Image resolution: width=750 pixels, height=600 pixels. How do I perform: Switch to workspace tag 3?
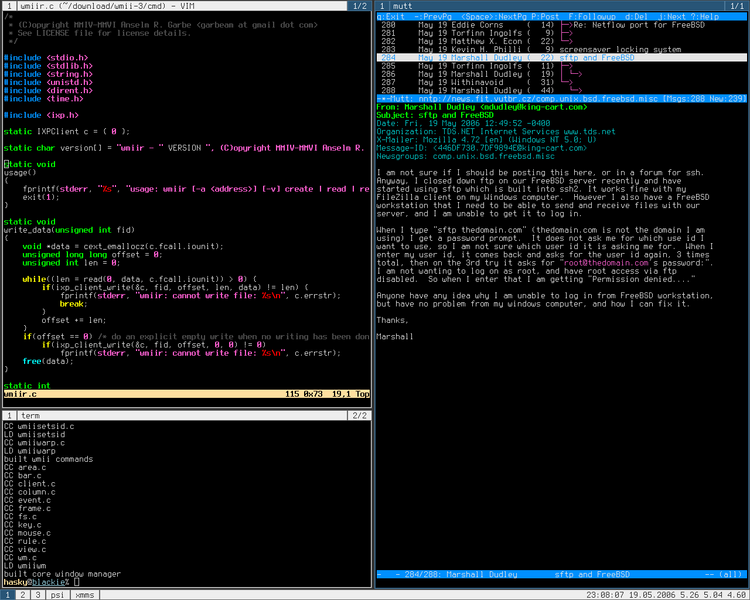pyautogui.click(x=38, y=595)
